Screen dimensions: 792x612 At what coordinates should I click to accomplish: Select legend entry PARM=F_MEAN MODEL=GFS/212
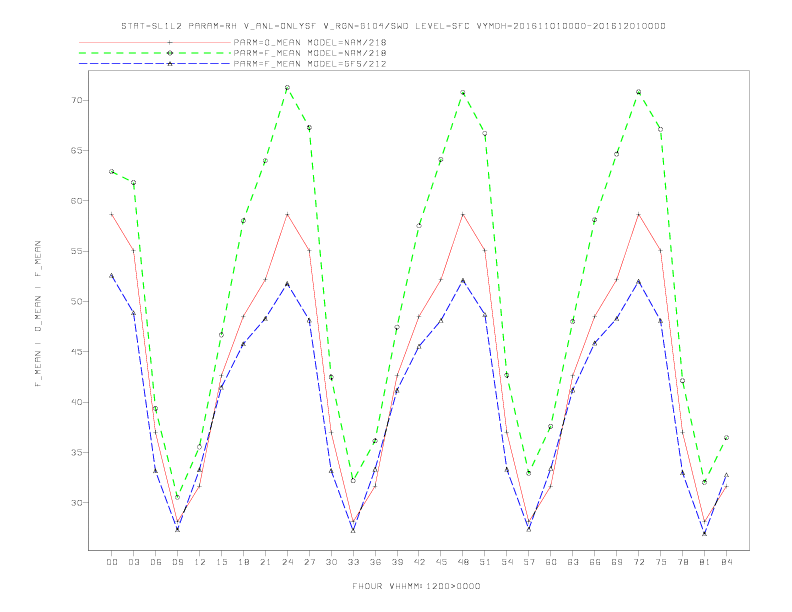pos(310,64)
